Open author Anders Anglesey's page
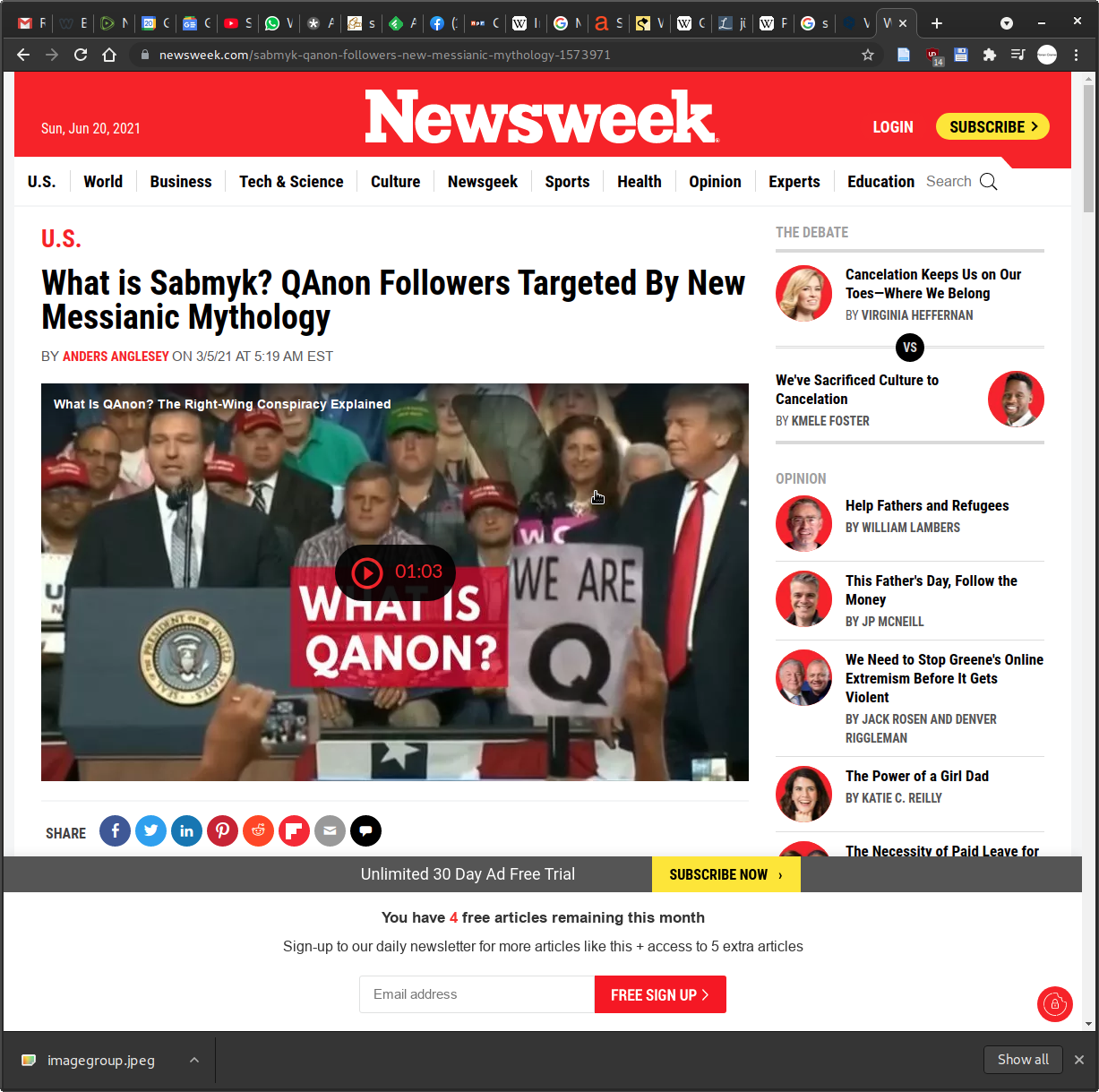The height and width of the screenshot is (1092, 1099). click(116, 357)
